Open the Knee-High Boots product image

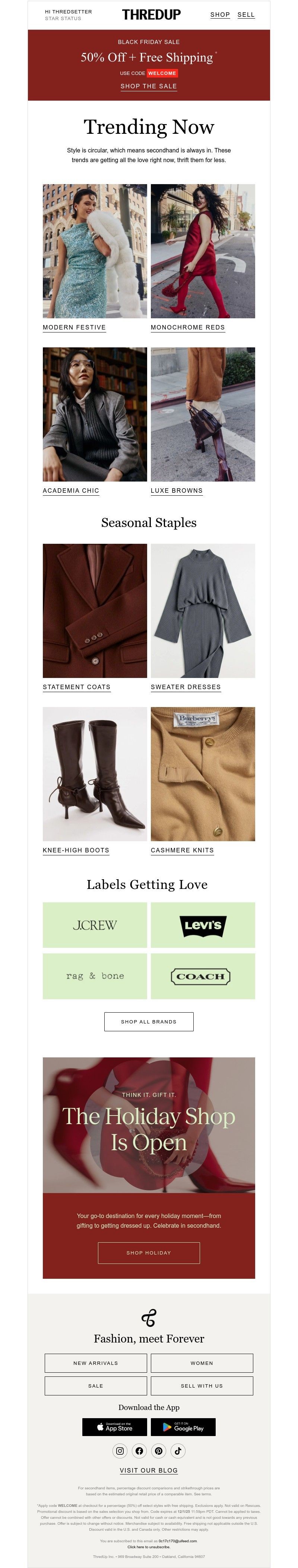pyautogui.click(x=95, y=774)
